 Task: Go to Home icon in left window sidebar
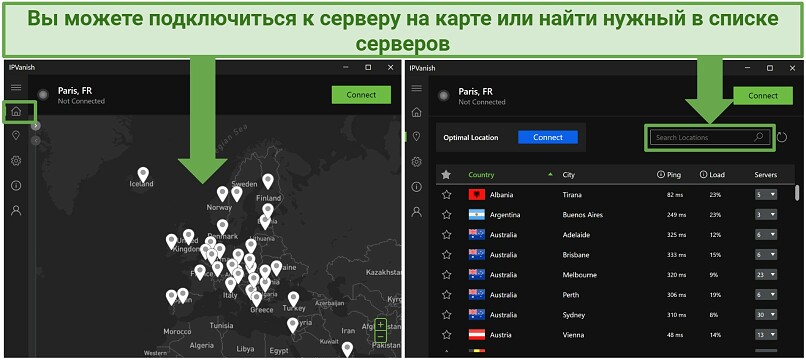[x=16, y=111]
